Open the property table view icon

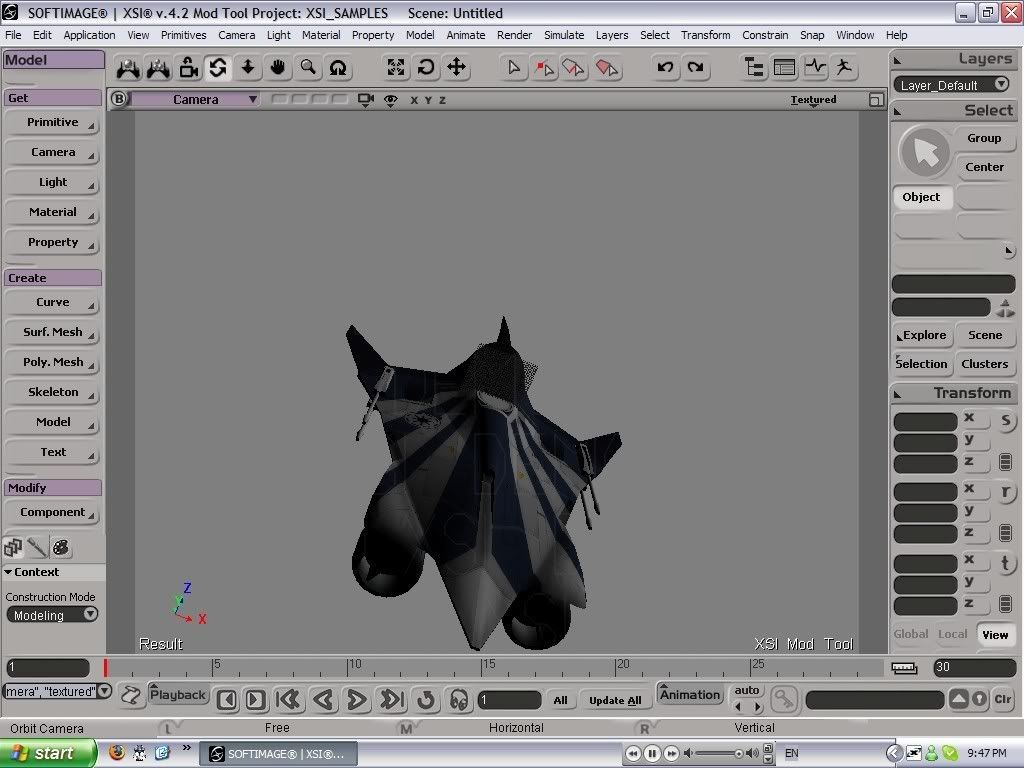click(x=784, y=67)
